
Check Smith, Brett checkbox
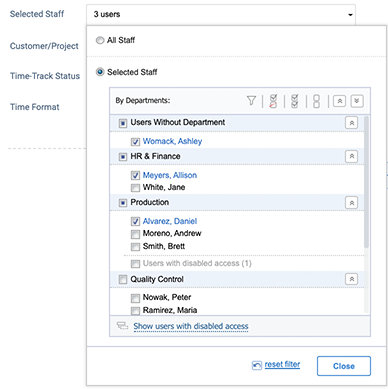click(x=135, y=247)
